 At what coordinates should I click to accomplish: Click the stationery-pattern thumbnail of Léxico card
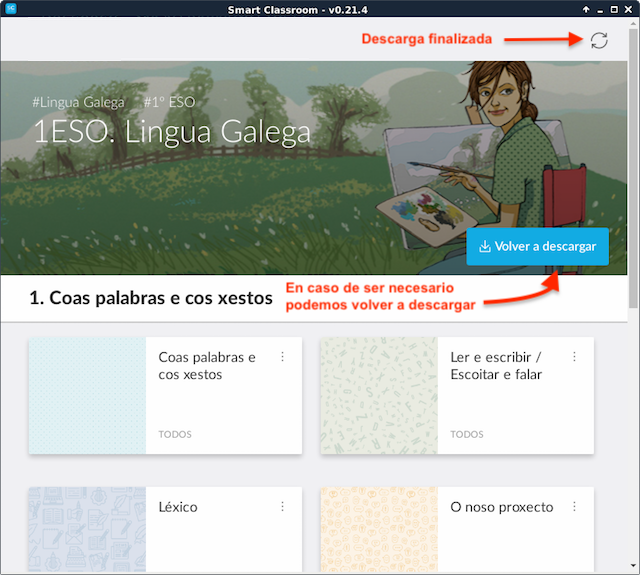tap(87, 529)
